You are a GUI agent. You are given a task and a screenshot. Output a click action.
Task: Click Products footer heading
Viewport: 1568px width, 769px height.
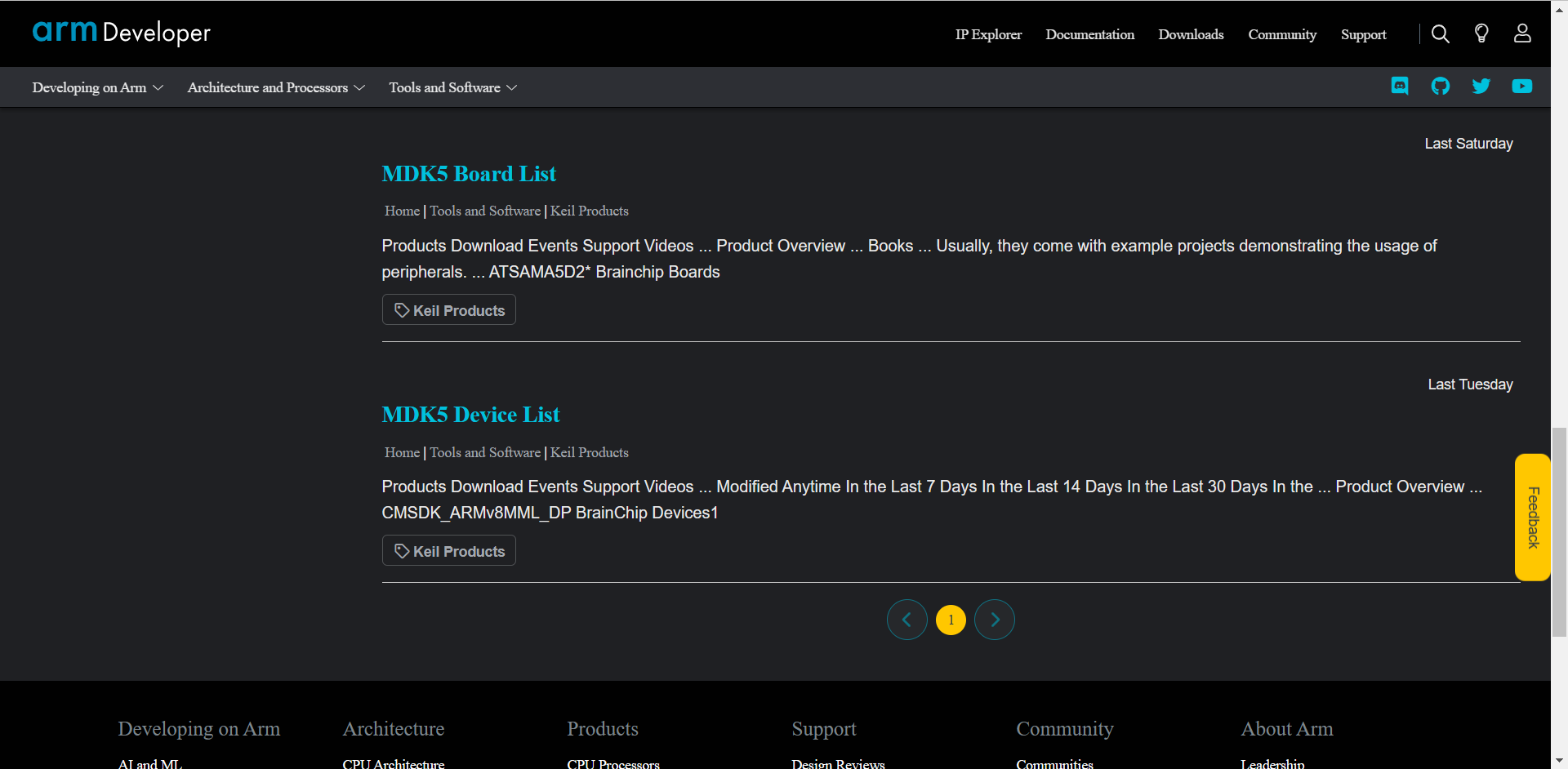click(603, 729)
